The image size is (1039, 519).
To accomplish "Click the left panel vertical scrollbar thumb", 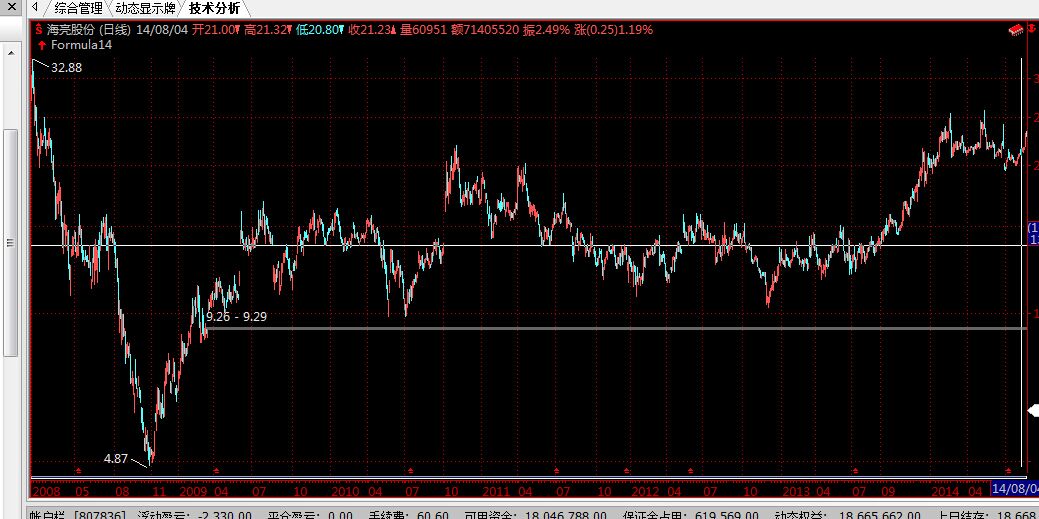I will (x=11, y=240).
